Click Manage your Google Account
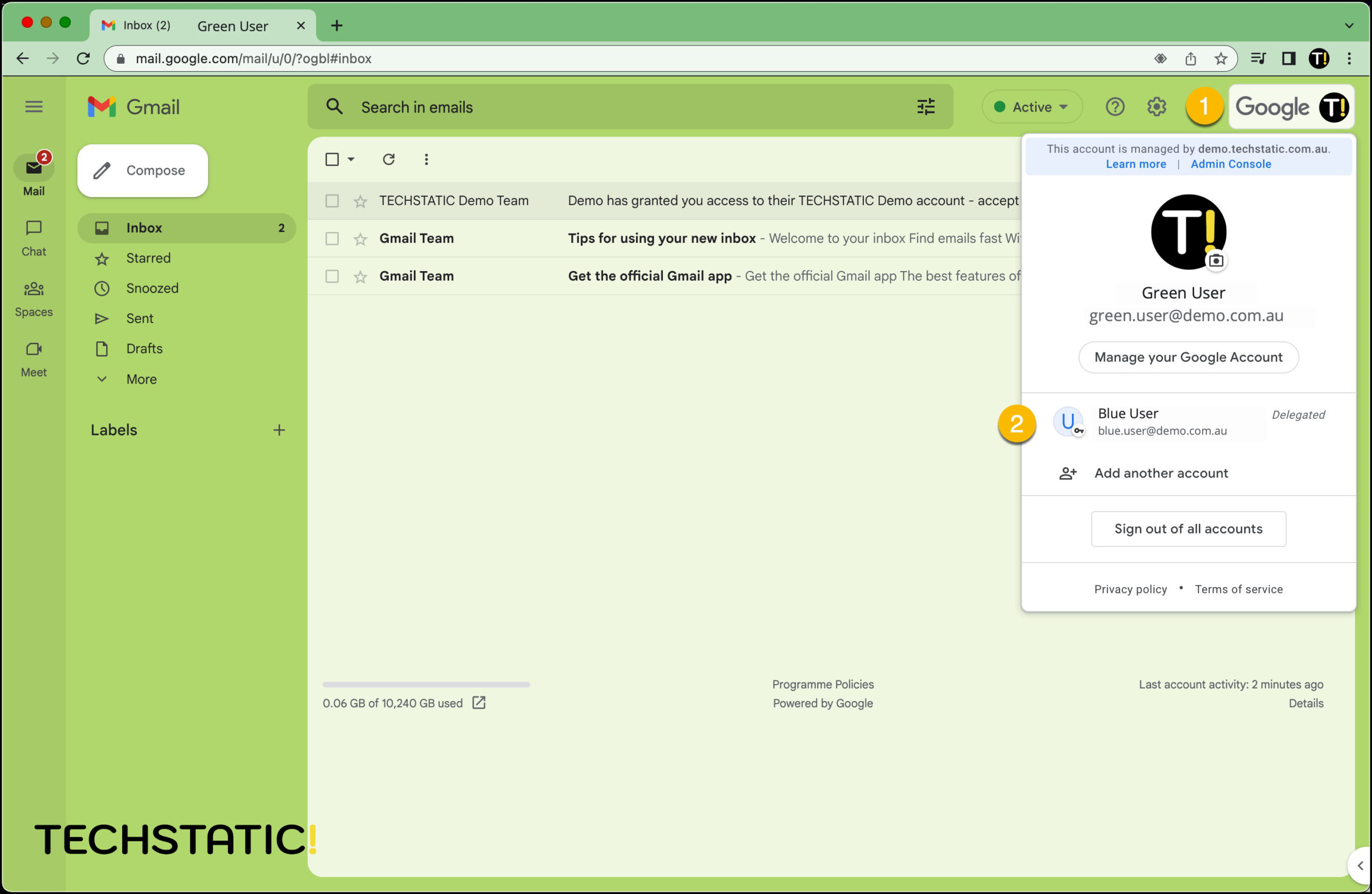This screenshot has width=1372, height=894. point(1188,357)
